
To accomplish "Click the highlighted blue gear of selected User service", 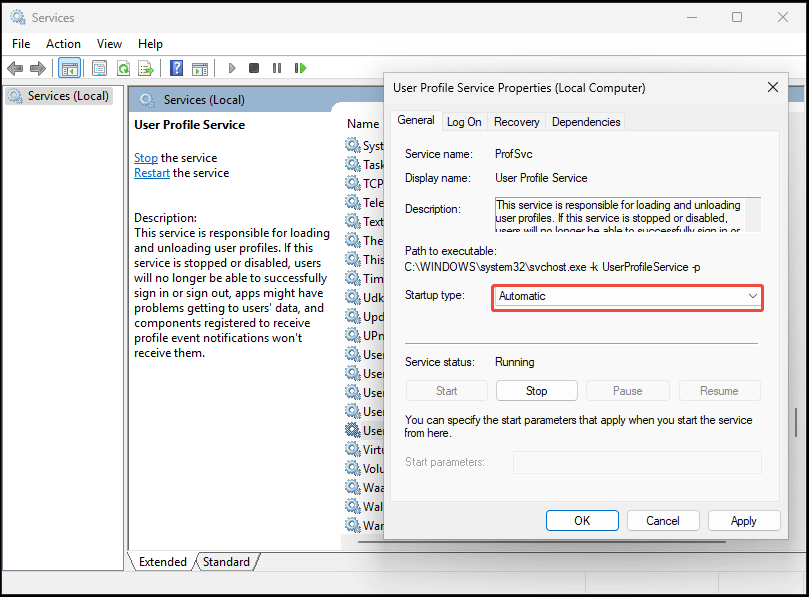I will pyautogui.click(x=353, y=430).
